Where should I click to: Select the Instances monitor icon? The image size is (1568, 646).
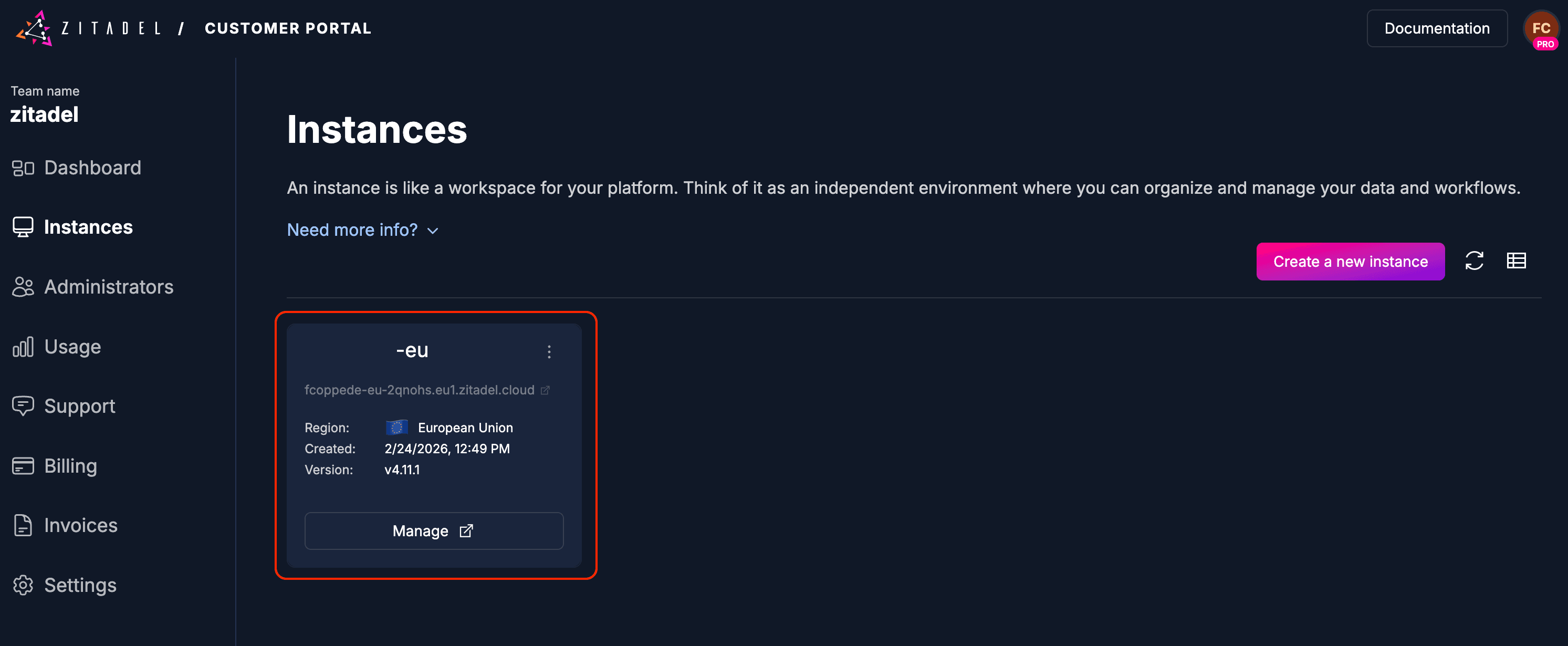pos(23,226)
